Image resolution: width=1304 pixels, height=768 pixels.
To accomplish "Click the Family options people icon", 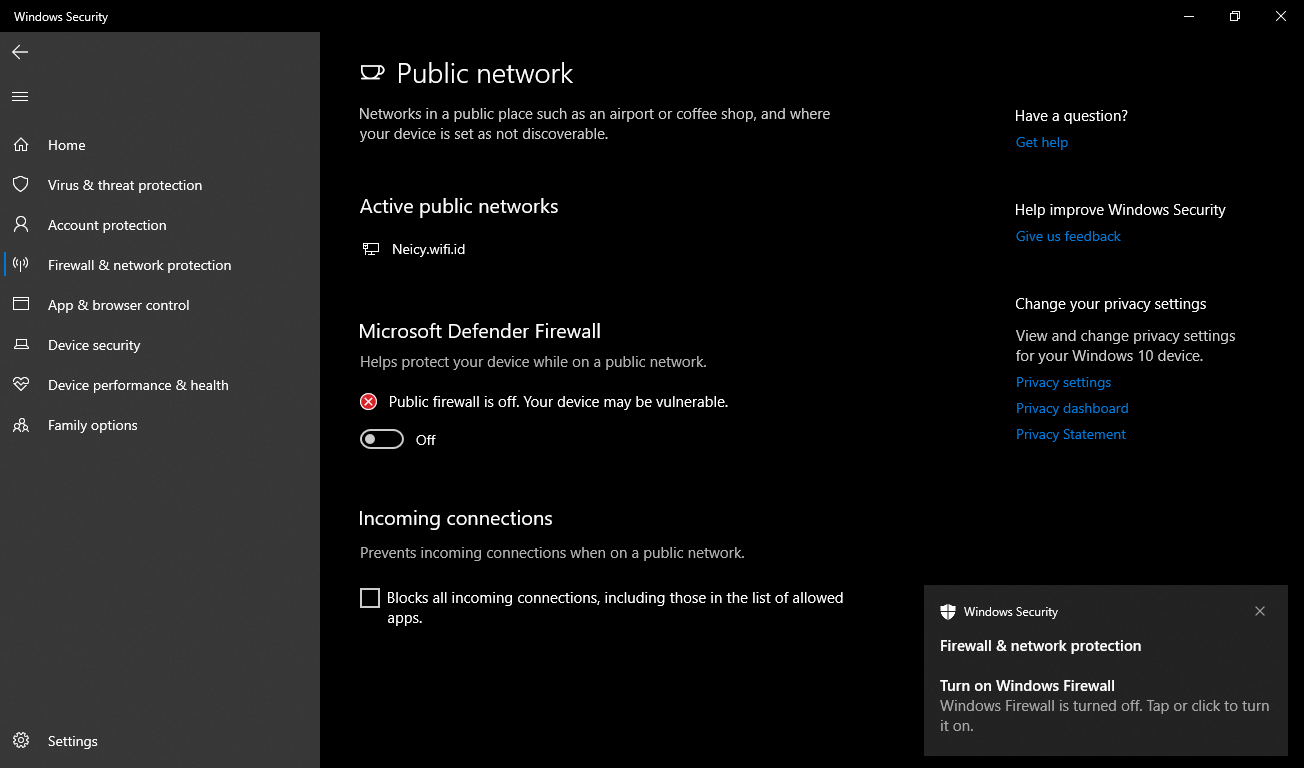I will (x=21, y=425).
